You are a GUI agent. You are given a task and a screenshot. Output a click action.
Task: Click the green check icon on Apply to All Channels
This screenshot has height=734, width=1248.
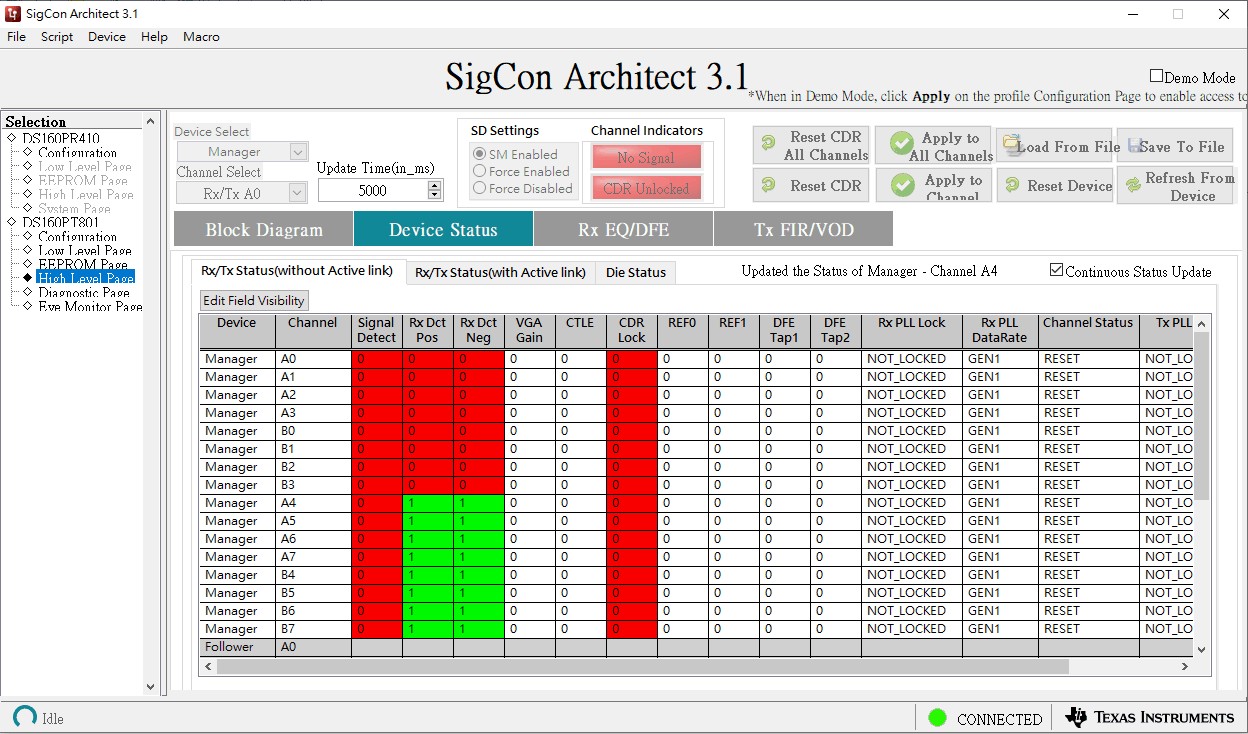coord(902,144)
